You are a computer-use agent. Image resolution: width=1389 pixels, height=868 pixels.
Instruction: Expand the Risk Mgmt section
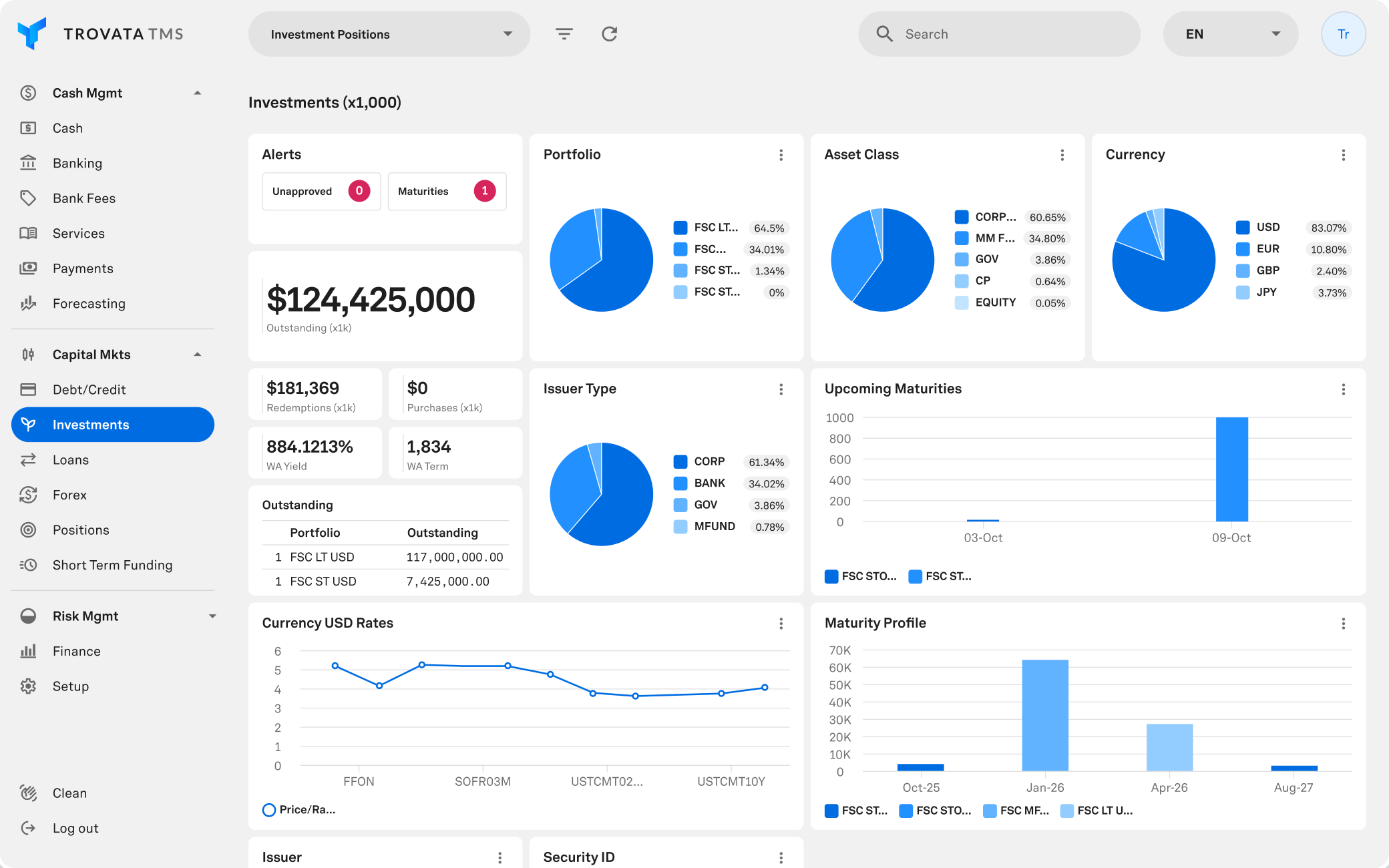[x=212, y=616]
